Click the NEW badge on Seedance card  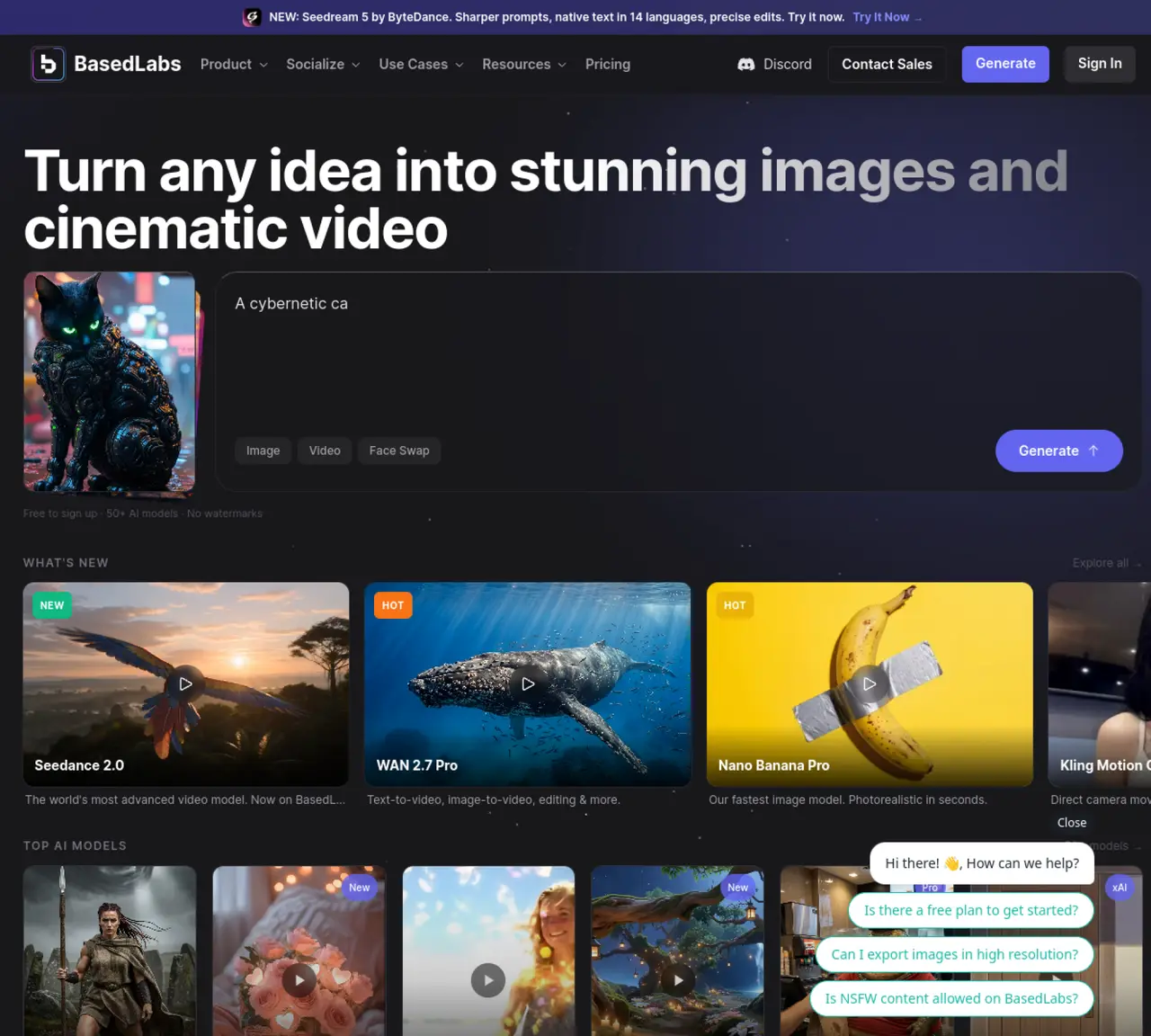point(52,605)
